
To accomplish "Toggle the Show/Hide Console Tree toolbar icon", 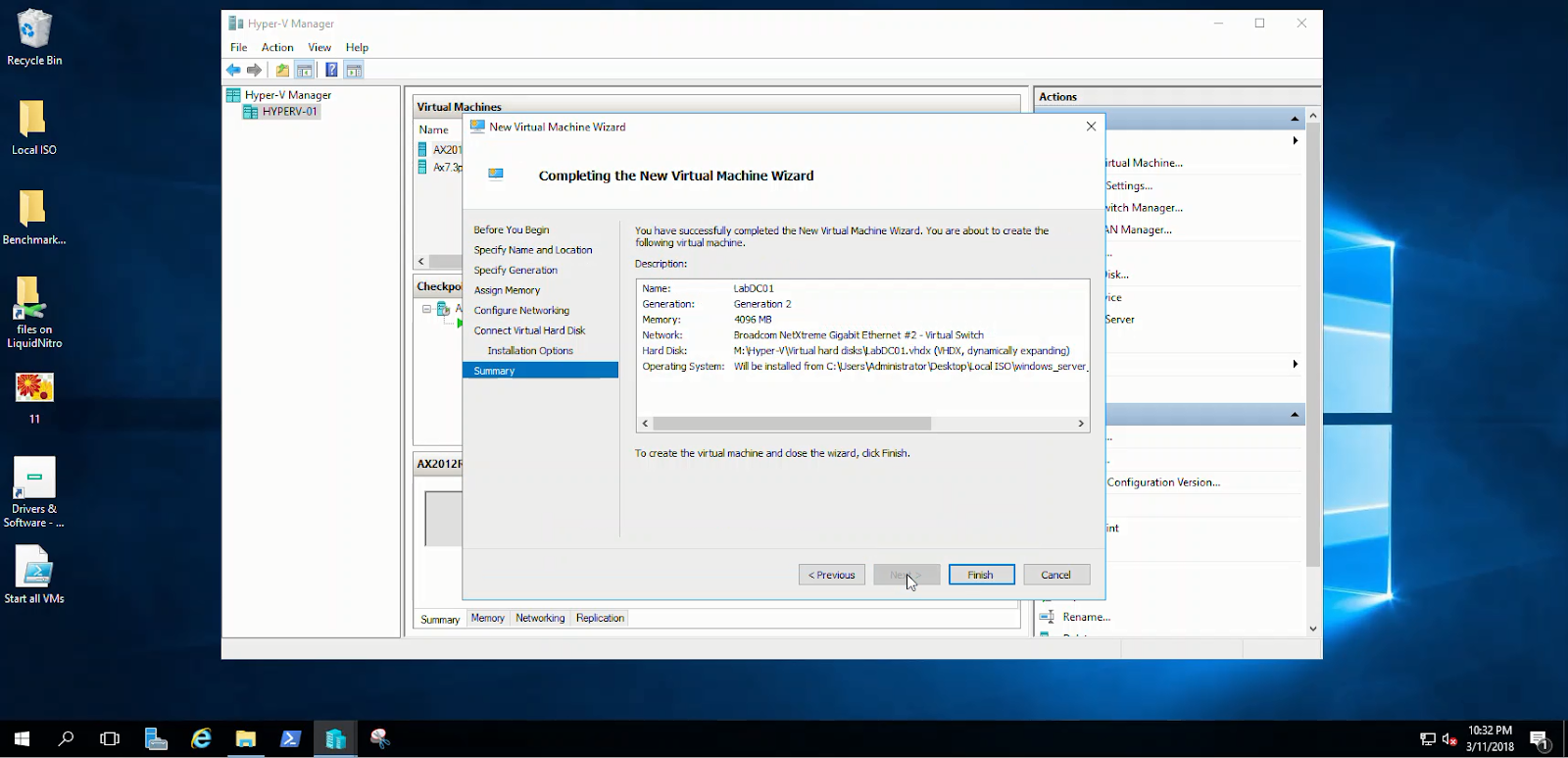I will [305, 70].
